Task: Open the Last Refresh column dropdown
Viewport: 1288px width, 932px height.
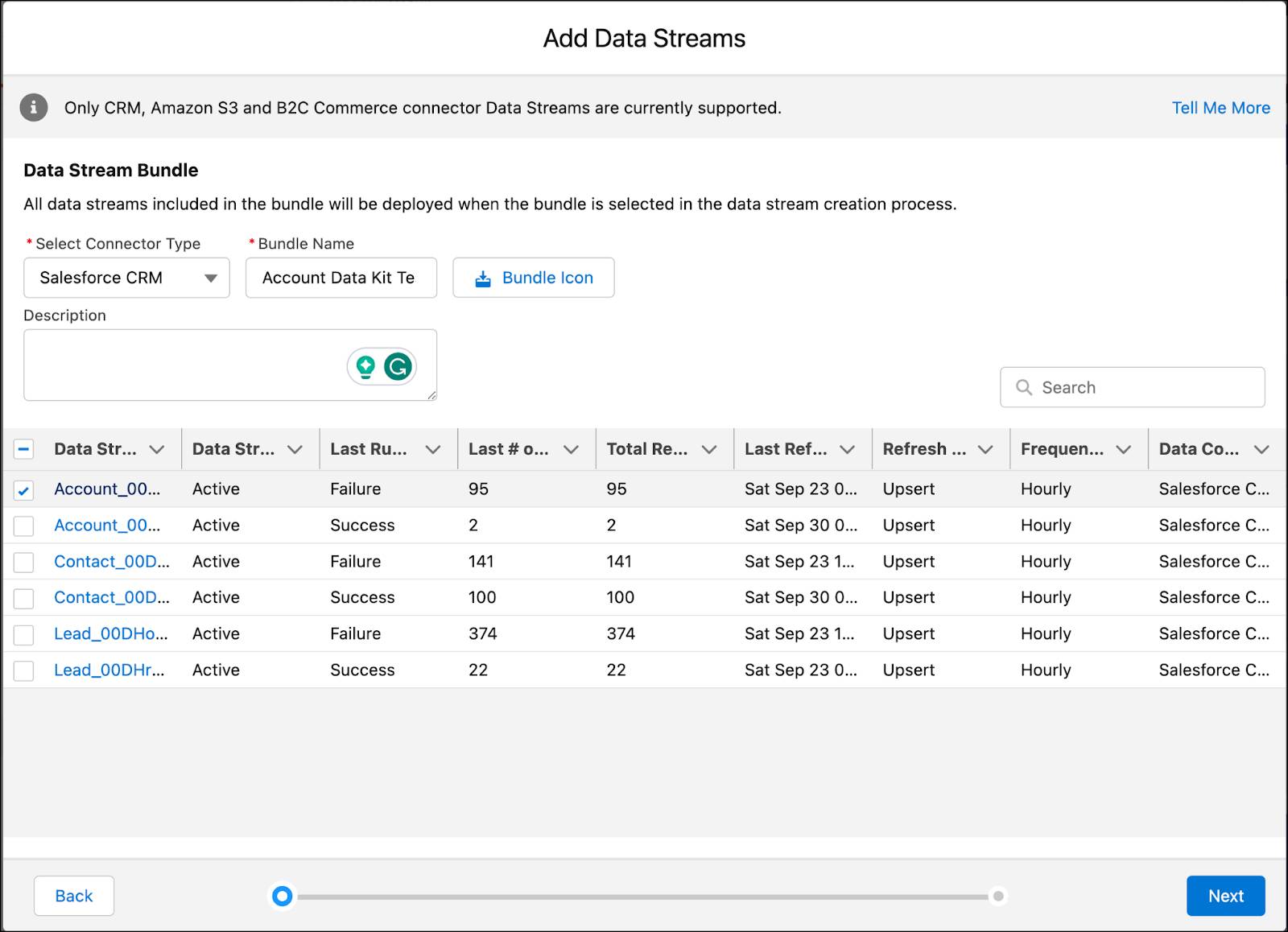Action: 847,449
